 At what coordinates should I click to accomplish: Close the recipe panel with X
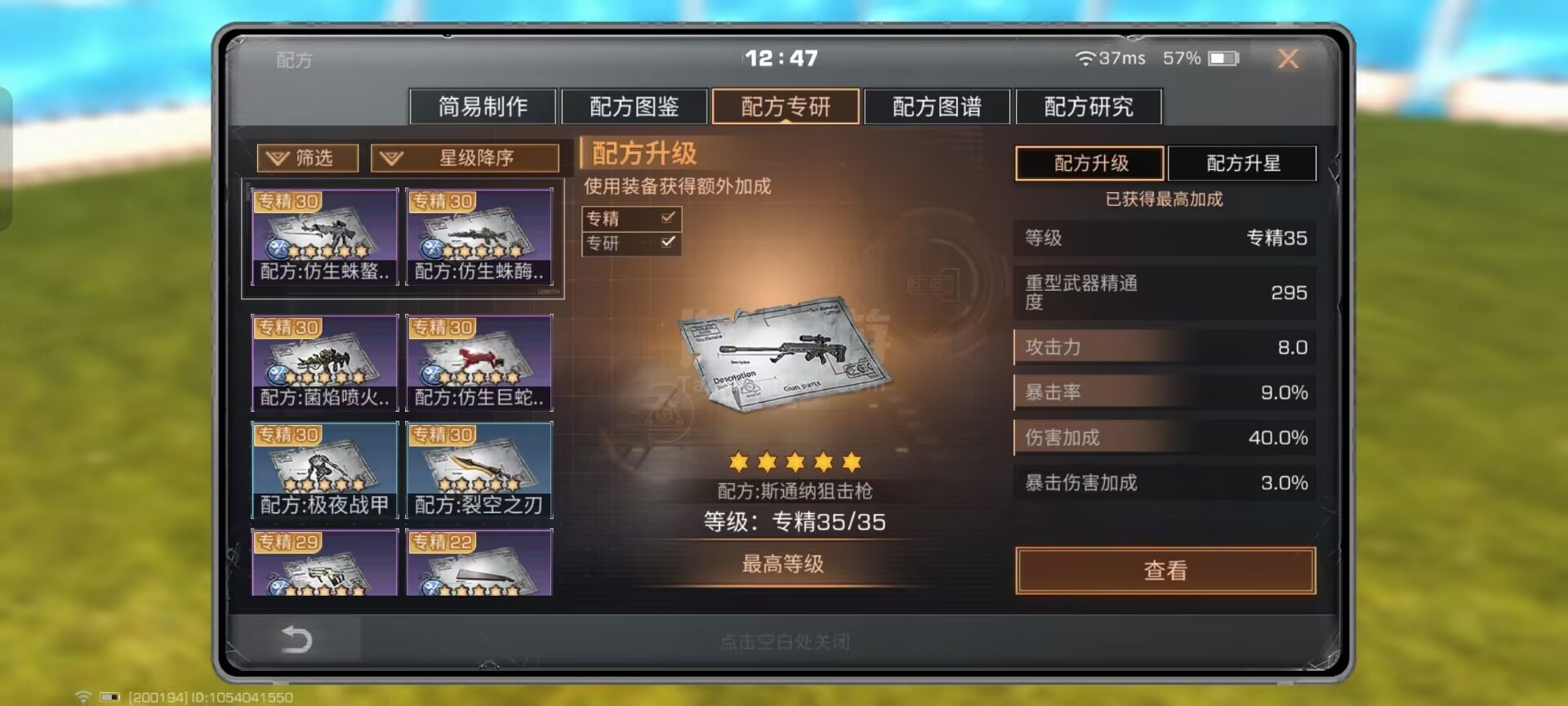tap(1288, 58)
